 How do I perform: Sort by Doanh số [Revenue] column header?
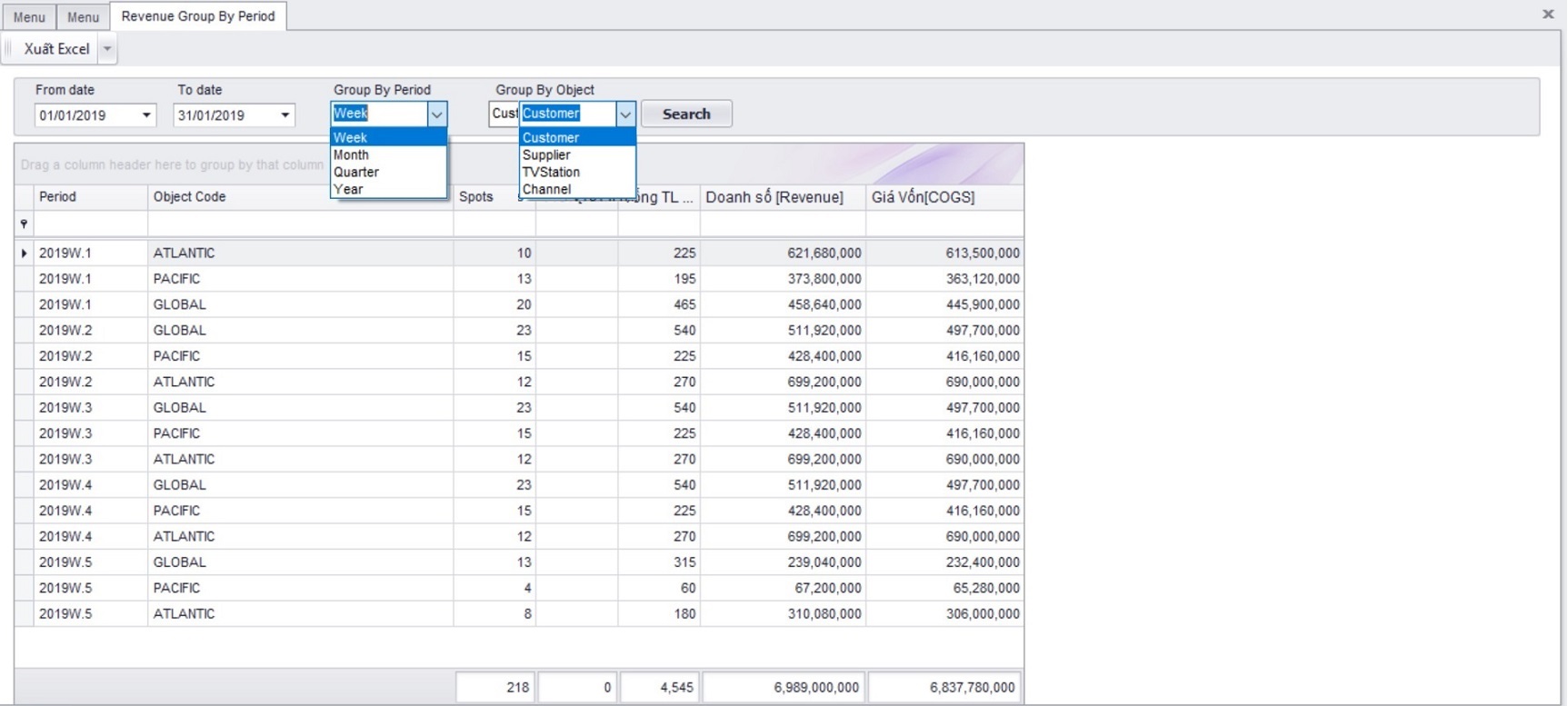click(783, 197)
